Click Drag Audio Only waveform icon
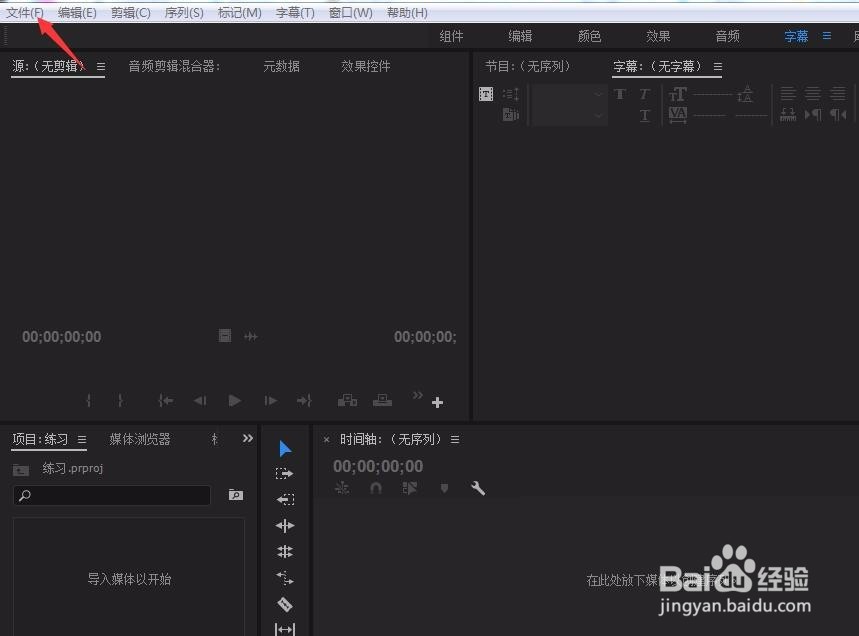The width and height of the screenshot is (859, 636). [x=251, y=336]
